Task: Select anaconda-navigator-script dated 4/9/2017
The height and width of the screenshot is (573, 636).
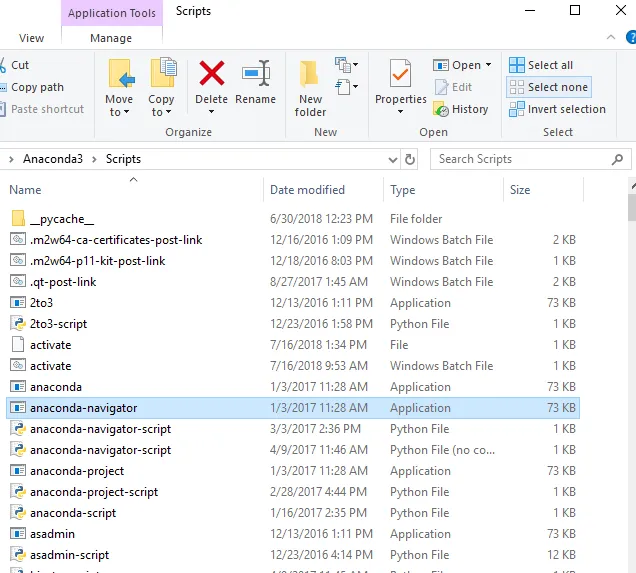Action: pyautogui.click(x=101, y=450)
